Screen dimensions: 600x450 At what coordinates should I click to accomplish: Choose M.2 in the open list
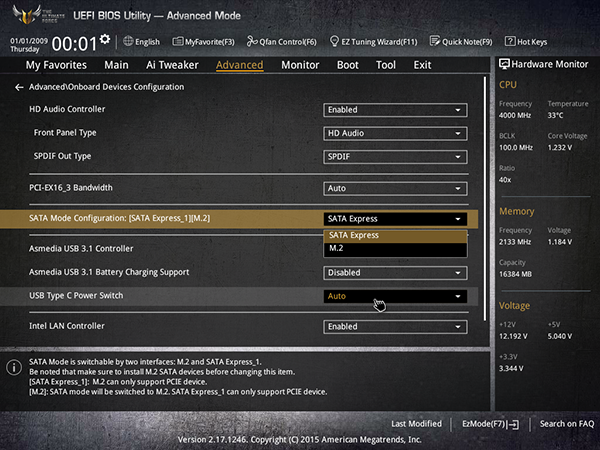pos(395,248)
